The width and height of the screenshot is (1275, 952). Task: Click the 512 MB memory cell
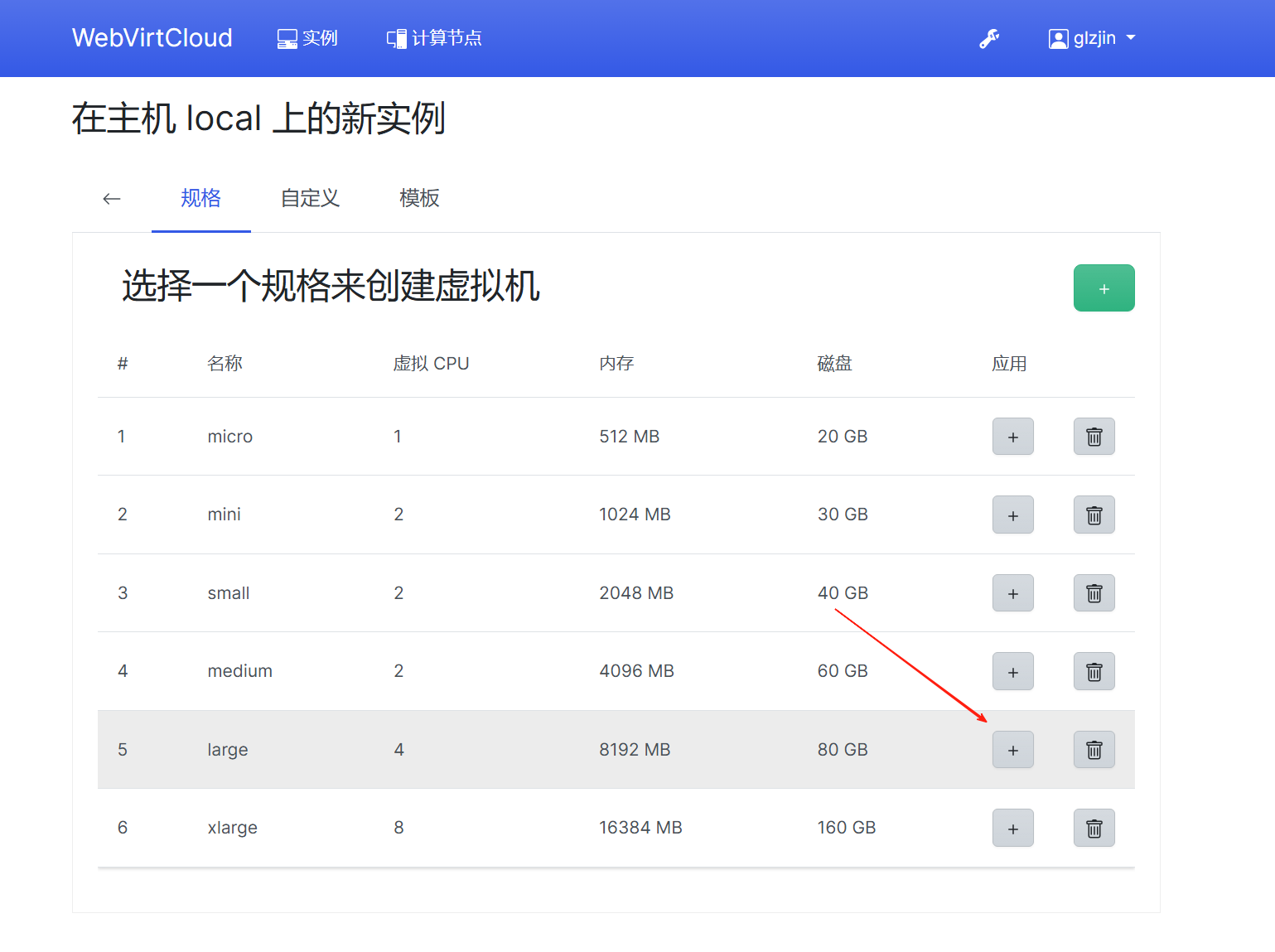point(630,437)
